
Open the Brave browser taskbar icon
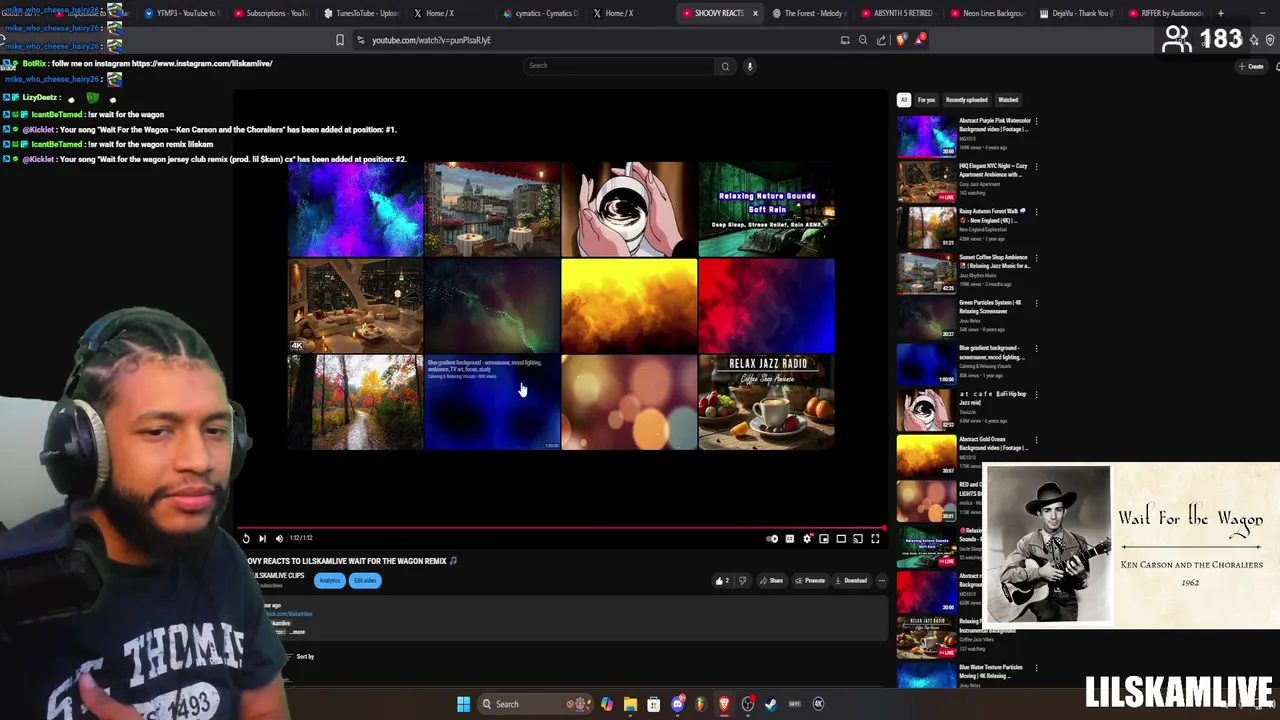[x=724, y=704]
